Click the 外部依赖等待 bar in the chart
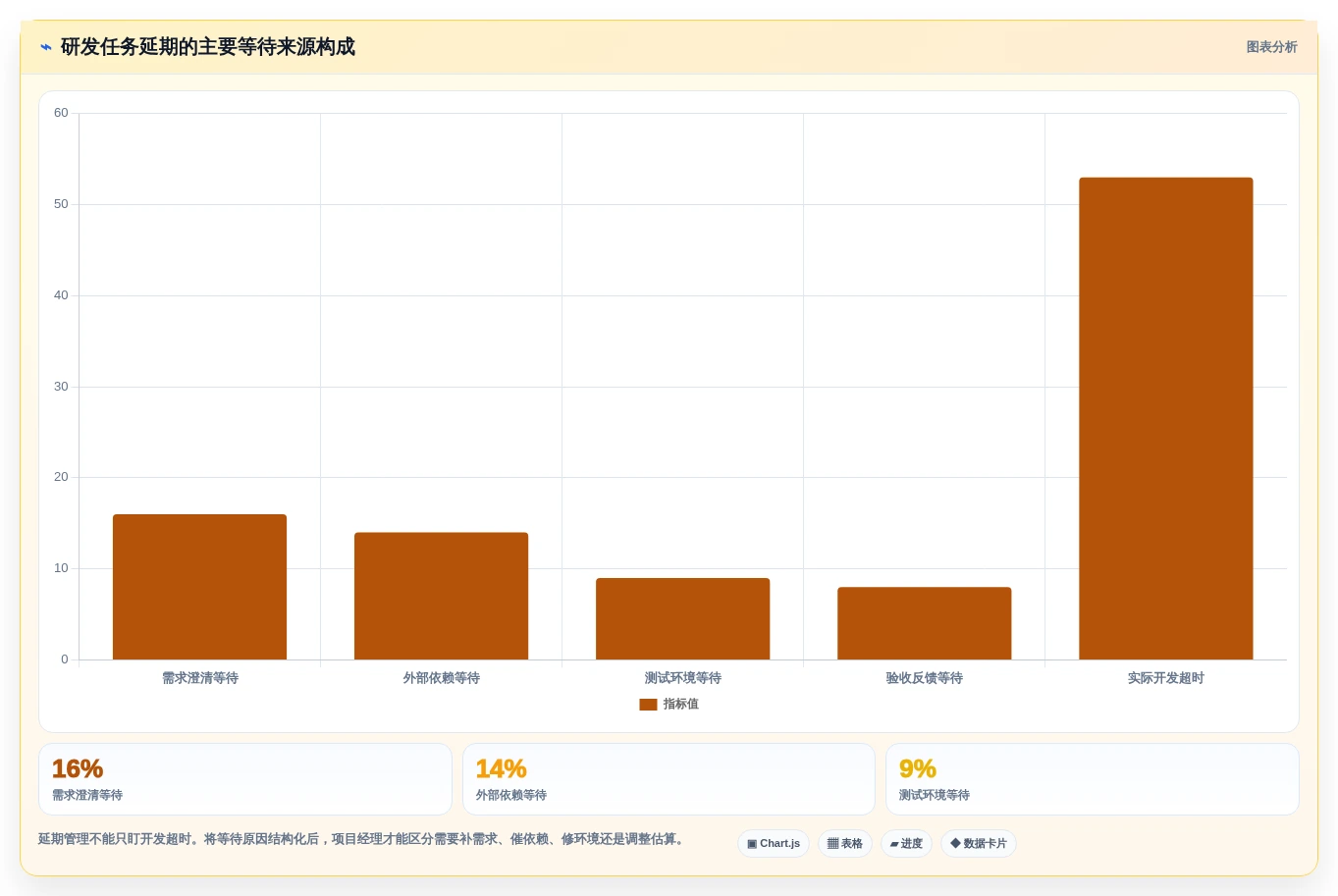The height and width of the screenshot is (896, 1338). [441, 596]
